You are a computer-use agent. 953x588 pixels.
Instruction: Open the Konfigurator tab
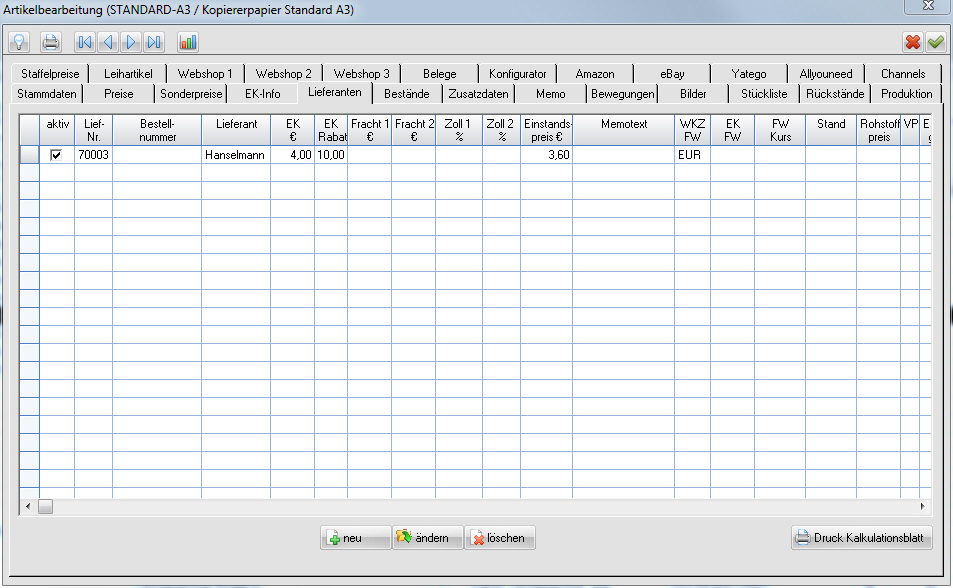click(517, 74)
